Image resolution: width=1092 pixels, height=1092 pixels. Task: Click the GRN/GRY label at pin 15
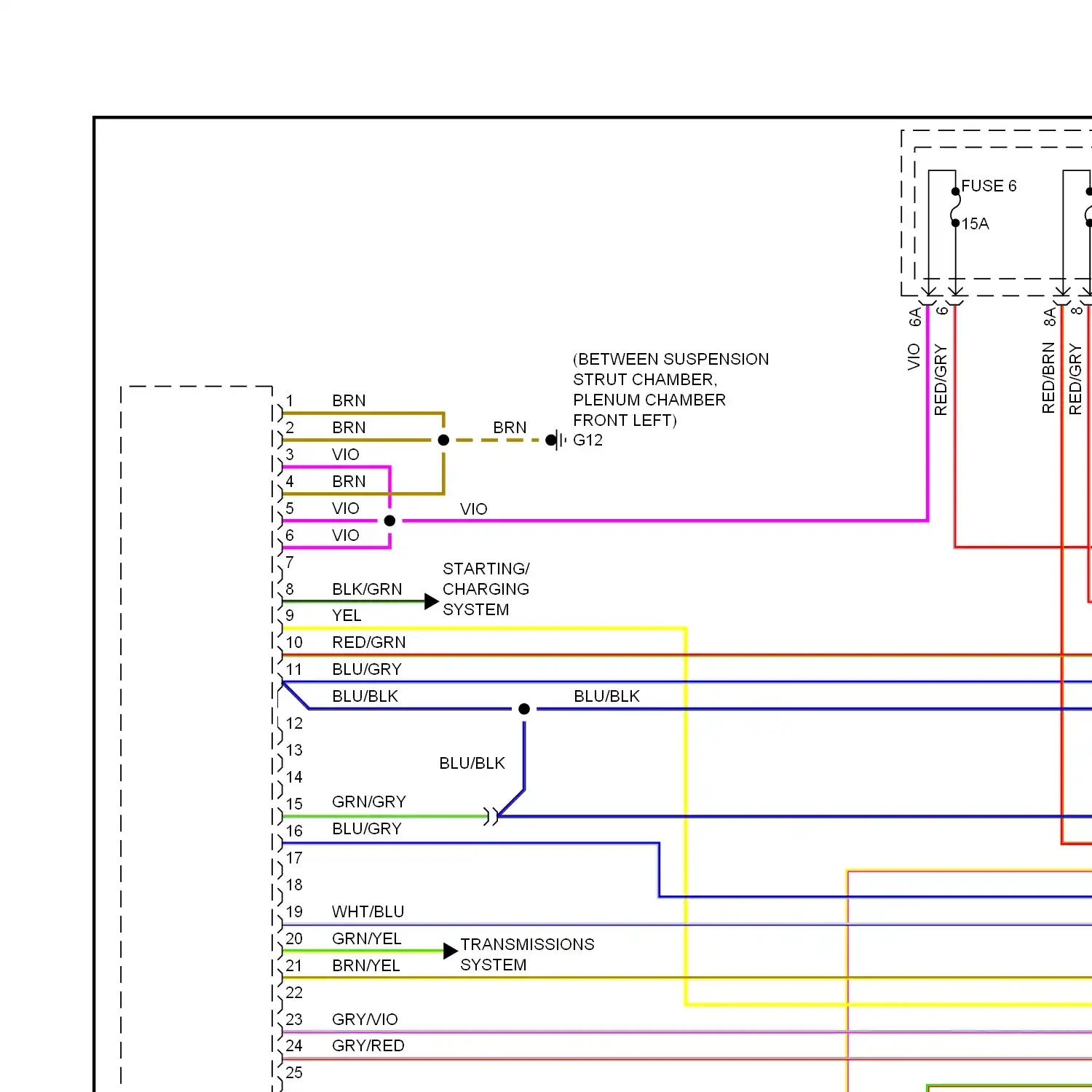tap(368, 802)
